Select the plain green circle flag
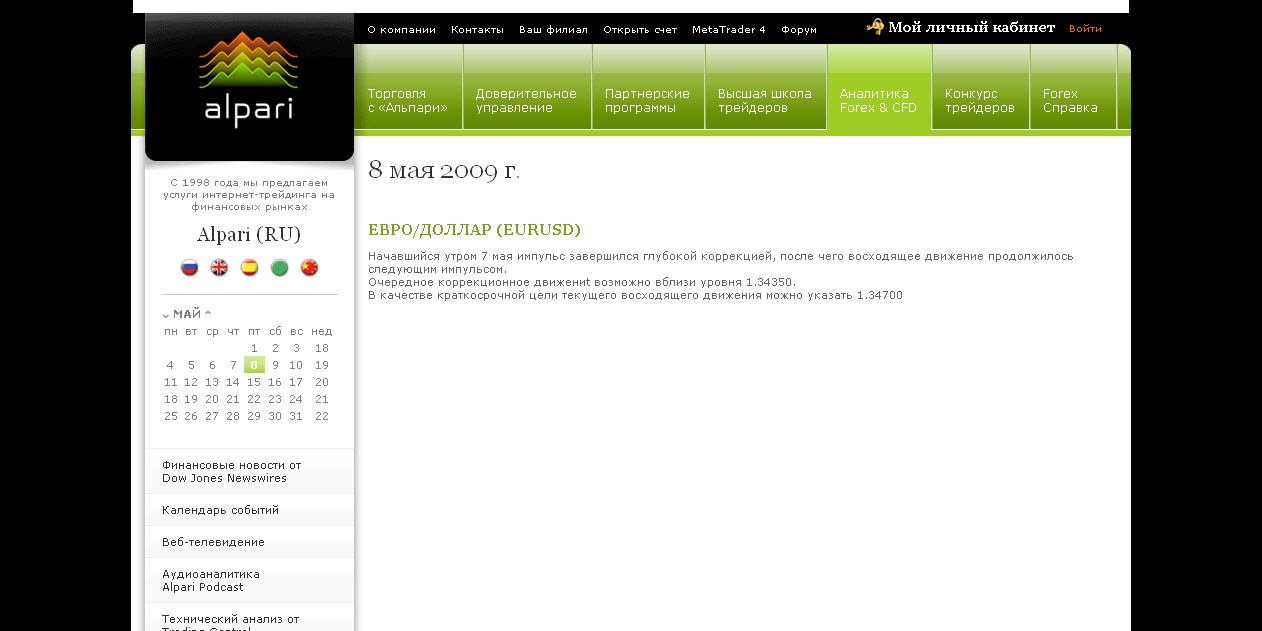1262x631 pixels. 280,267
